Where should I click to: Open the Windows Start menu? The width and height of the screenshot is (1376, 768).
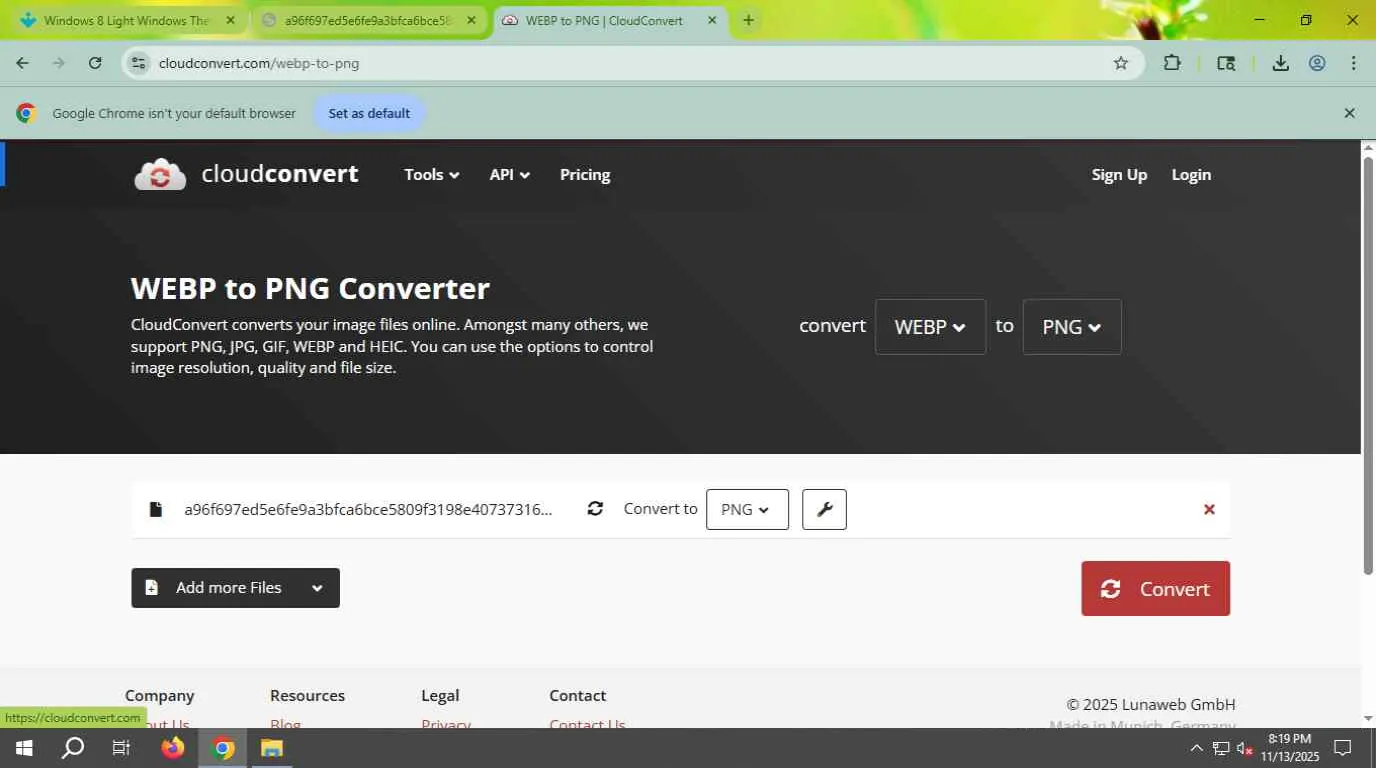tap(23, 748)
